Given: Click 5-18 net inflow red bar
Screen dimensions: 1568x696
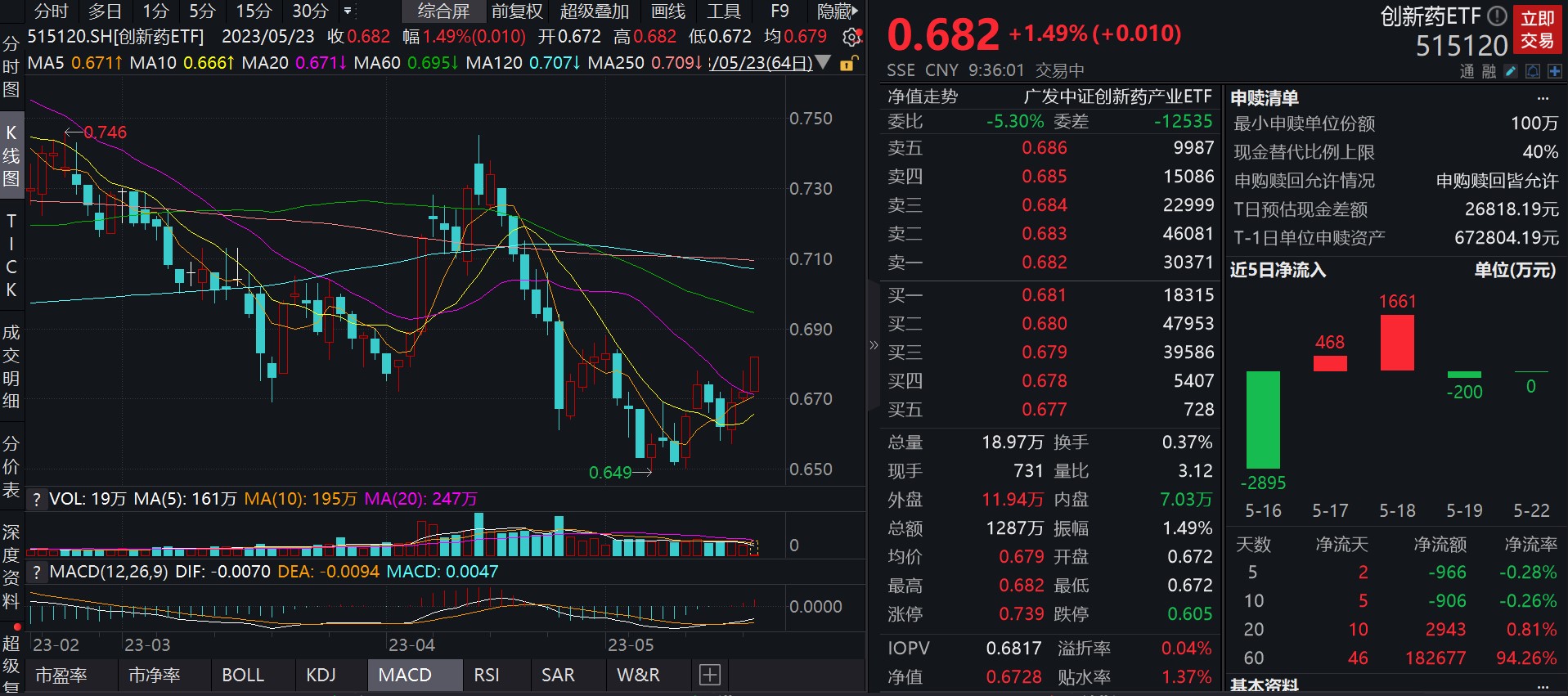Looking at the screenshot, I should [x=1397, y=342].
